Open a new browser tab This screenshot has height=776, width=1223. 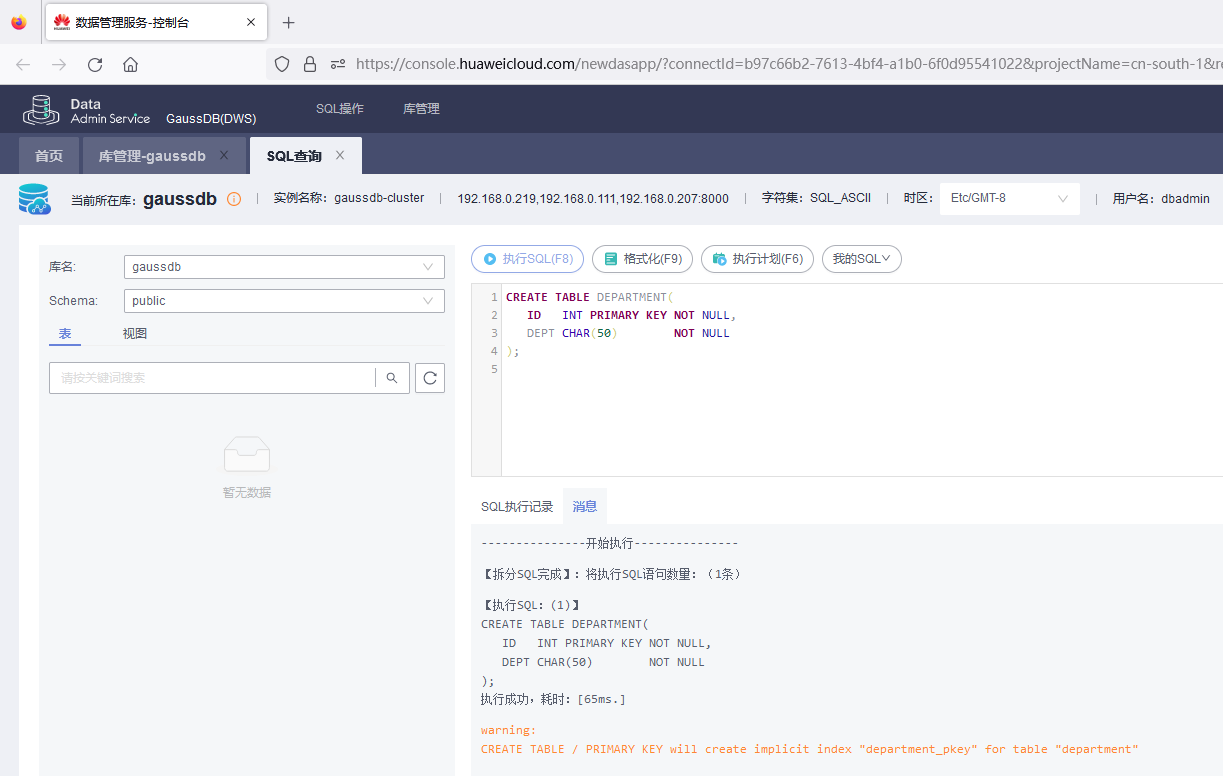coord(289,22)
